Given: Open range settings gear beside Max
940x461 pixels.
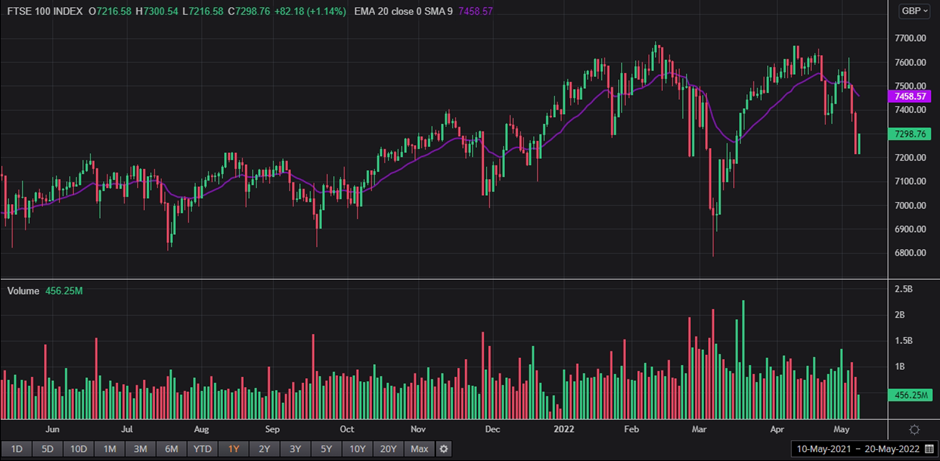Looking at the screenshot, I should pos(443,448).
